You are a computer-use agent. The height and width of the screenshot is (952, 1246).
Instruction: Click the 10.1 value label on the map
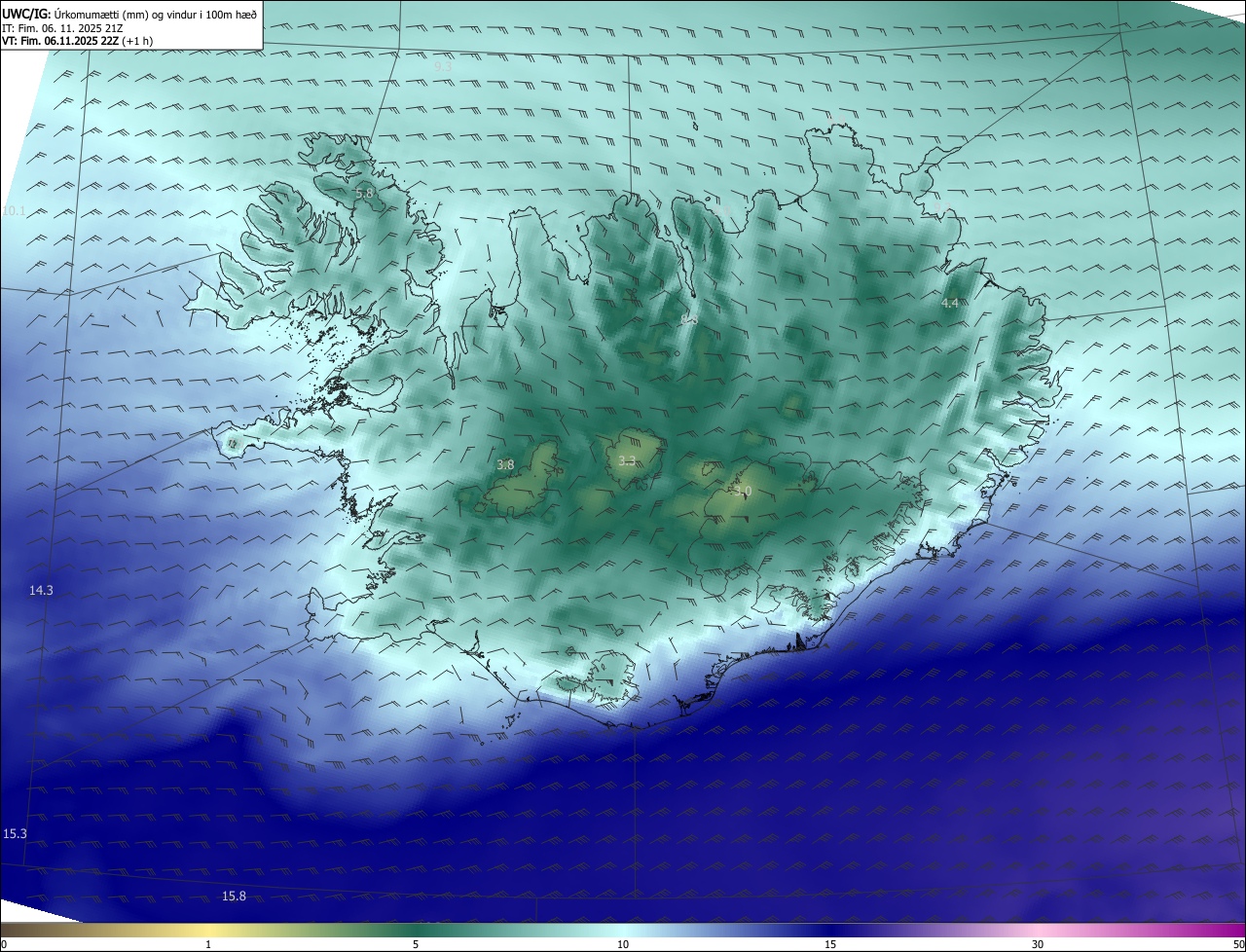[x=15, y=211]
